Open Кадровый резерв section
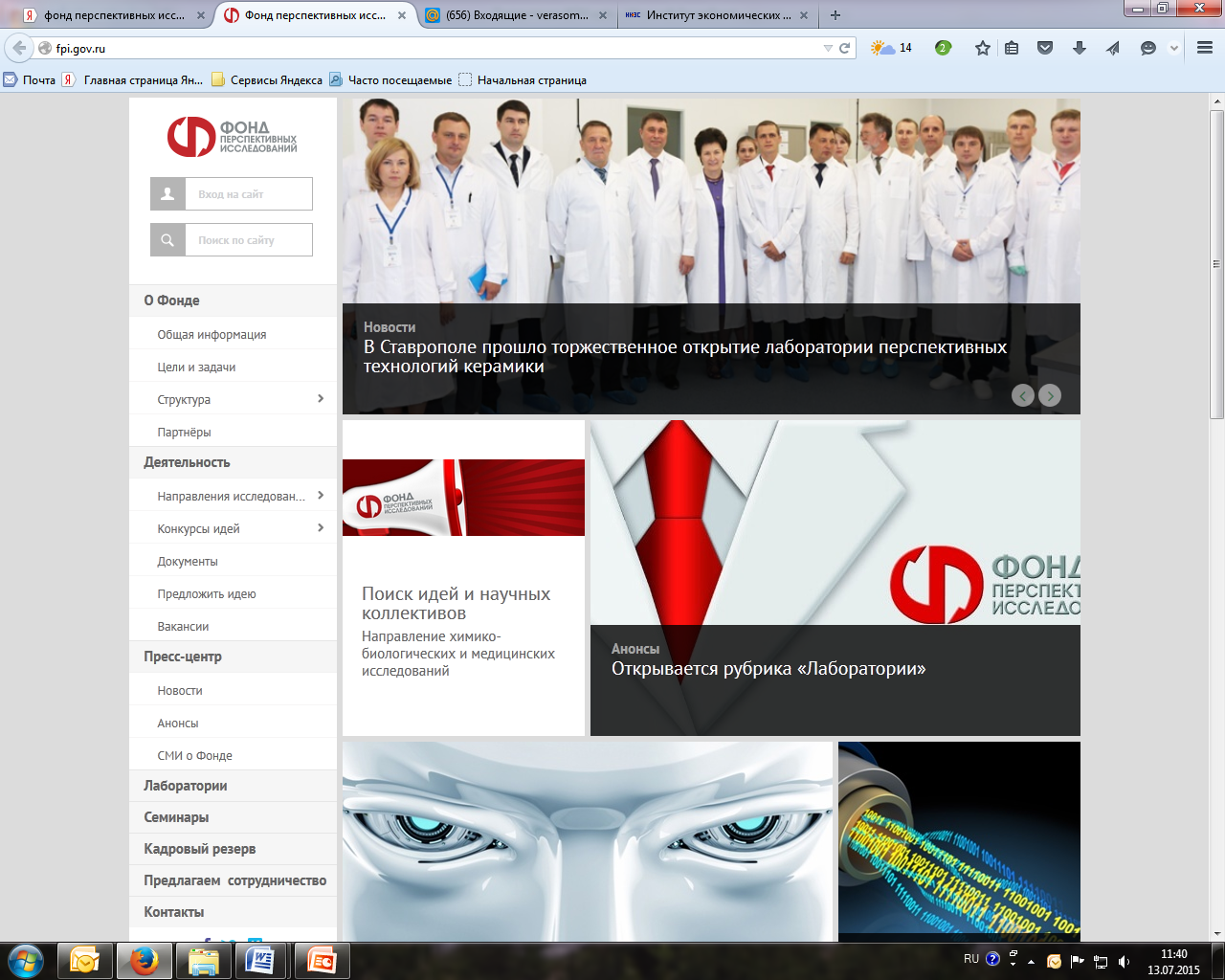 pos(234,849)
